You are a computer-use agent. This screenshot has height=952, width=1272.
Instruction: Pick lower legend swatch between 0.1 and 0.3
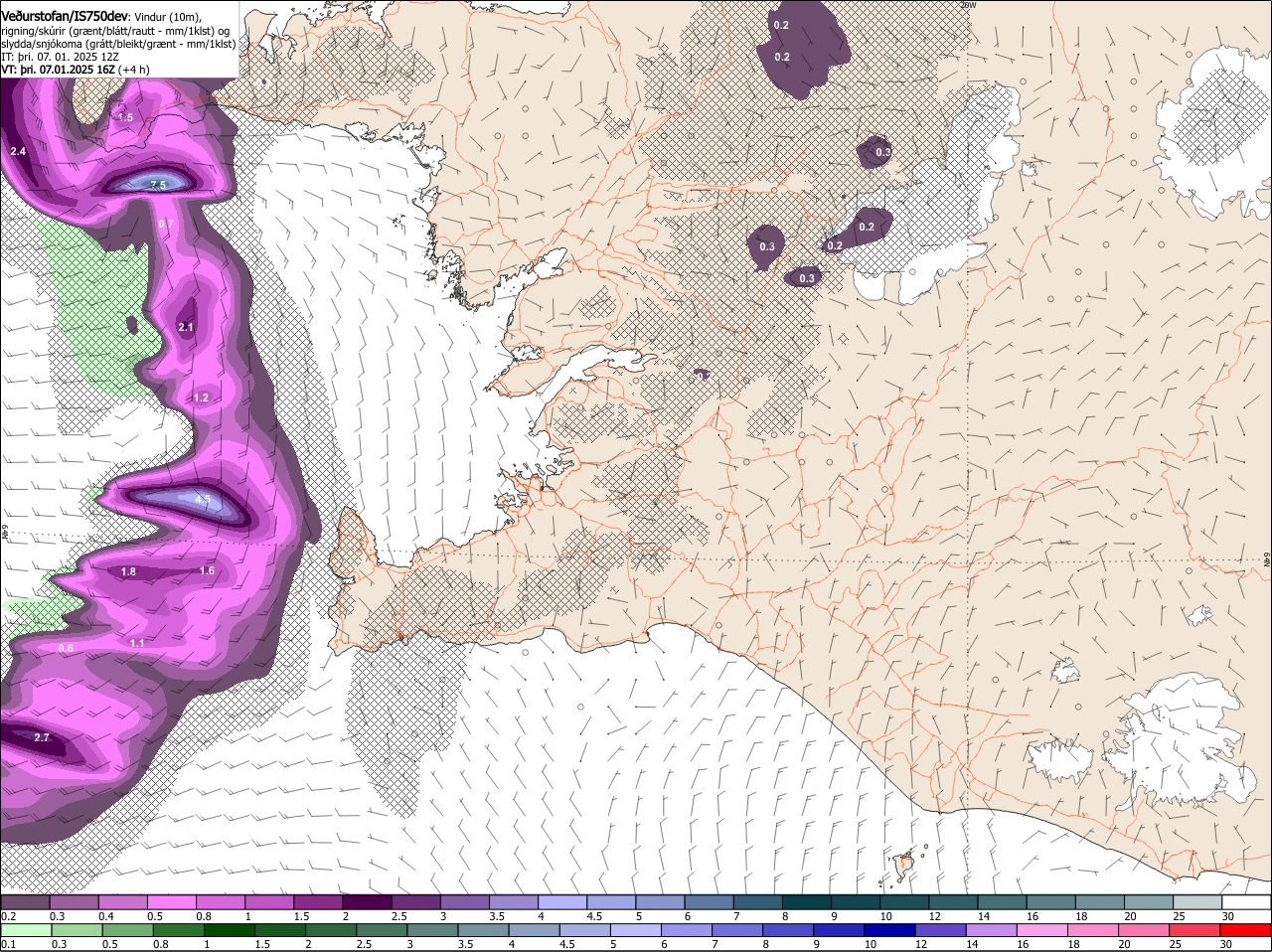tap(27, 930)
